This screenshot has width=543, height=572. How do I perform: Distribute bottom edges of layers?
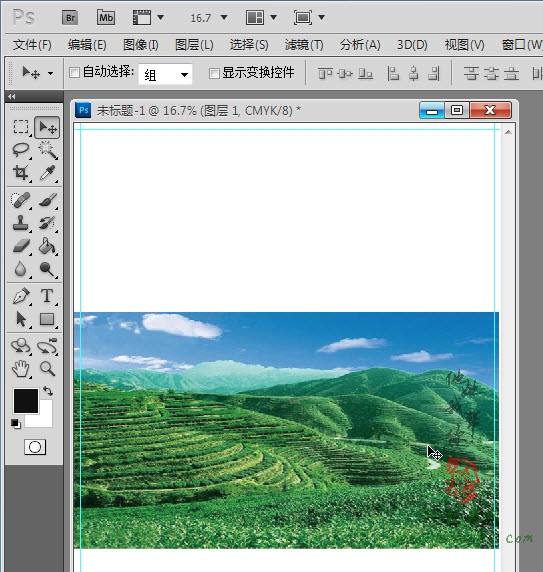click(x=511, y=74)
